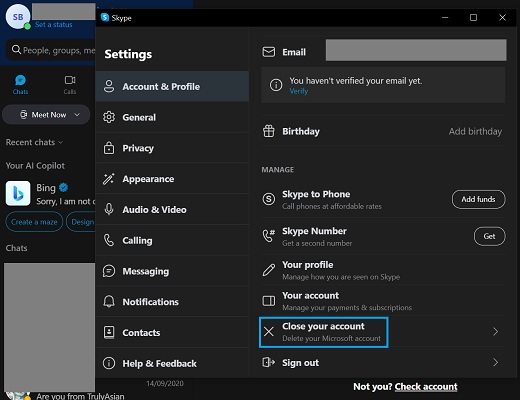
Task: Click the info icon beside Help & Feedback
Action: coord(109,363)
